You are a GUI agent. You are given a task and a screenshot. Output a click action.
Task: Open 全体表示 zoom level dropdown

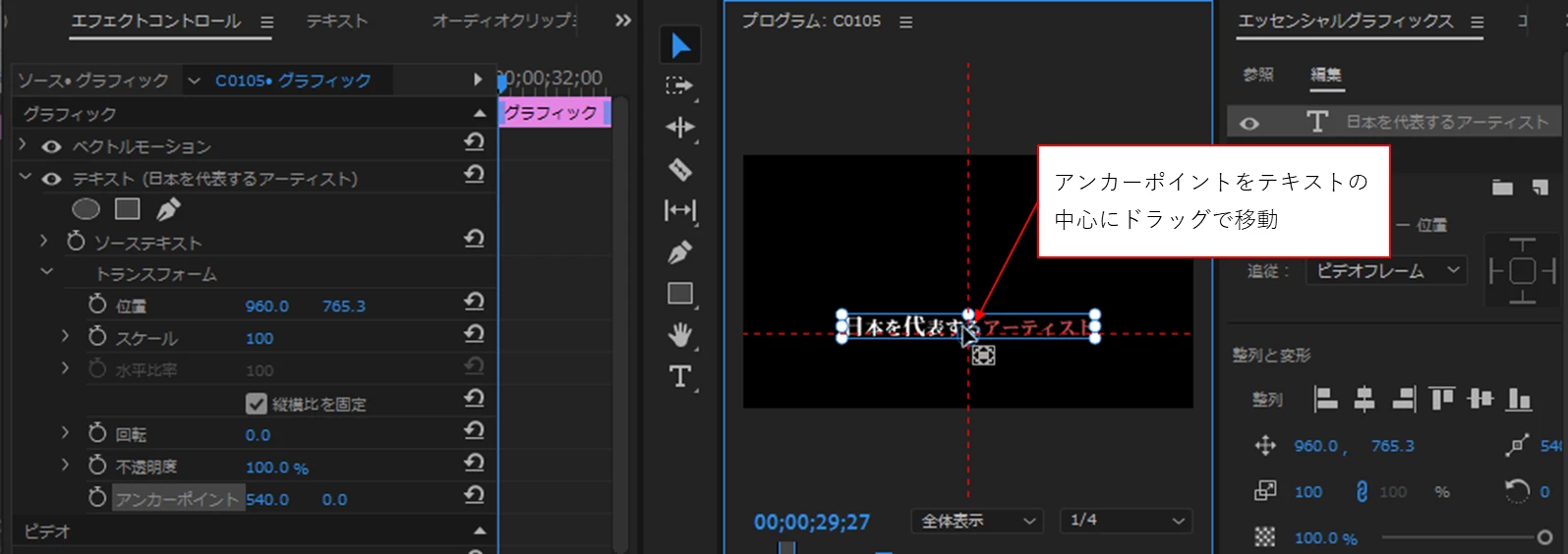(x=977, y=521)
